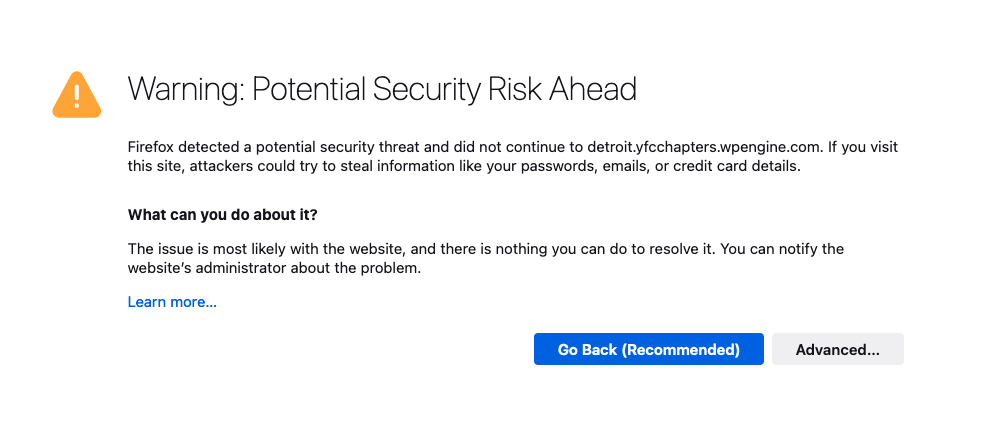The image size is (981, 445).
Task: Click the phrase "credit card details"
Action: [x=736, y=167]
